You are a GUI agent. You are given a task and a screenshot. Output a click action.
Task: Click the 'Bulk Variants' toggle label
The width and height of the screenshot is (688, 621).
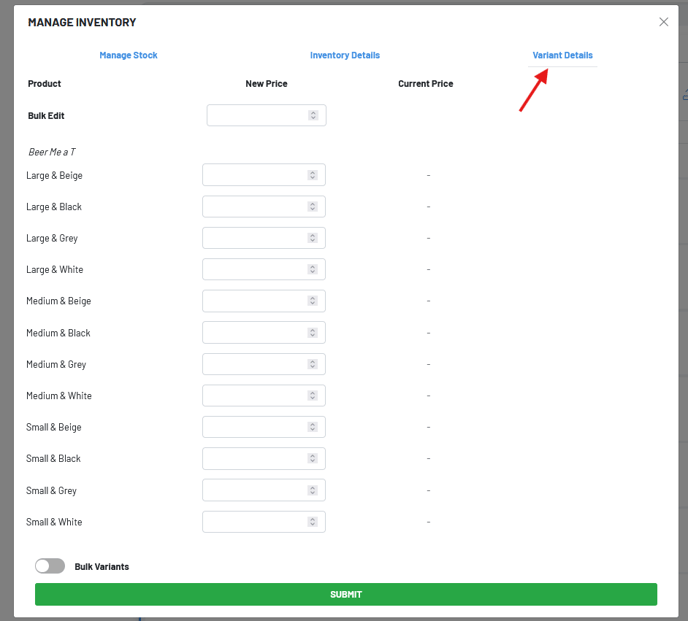(x=102, y=567)
